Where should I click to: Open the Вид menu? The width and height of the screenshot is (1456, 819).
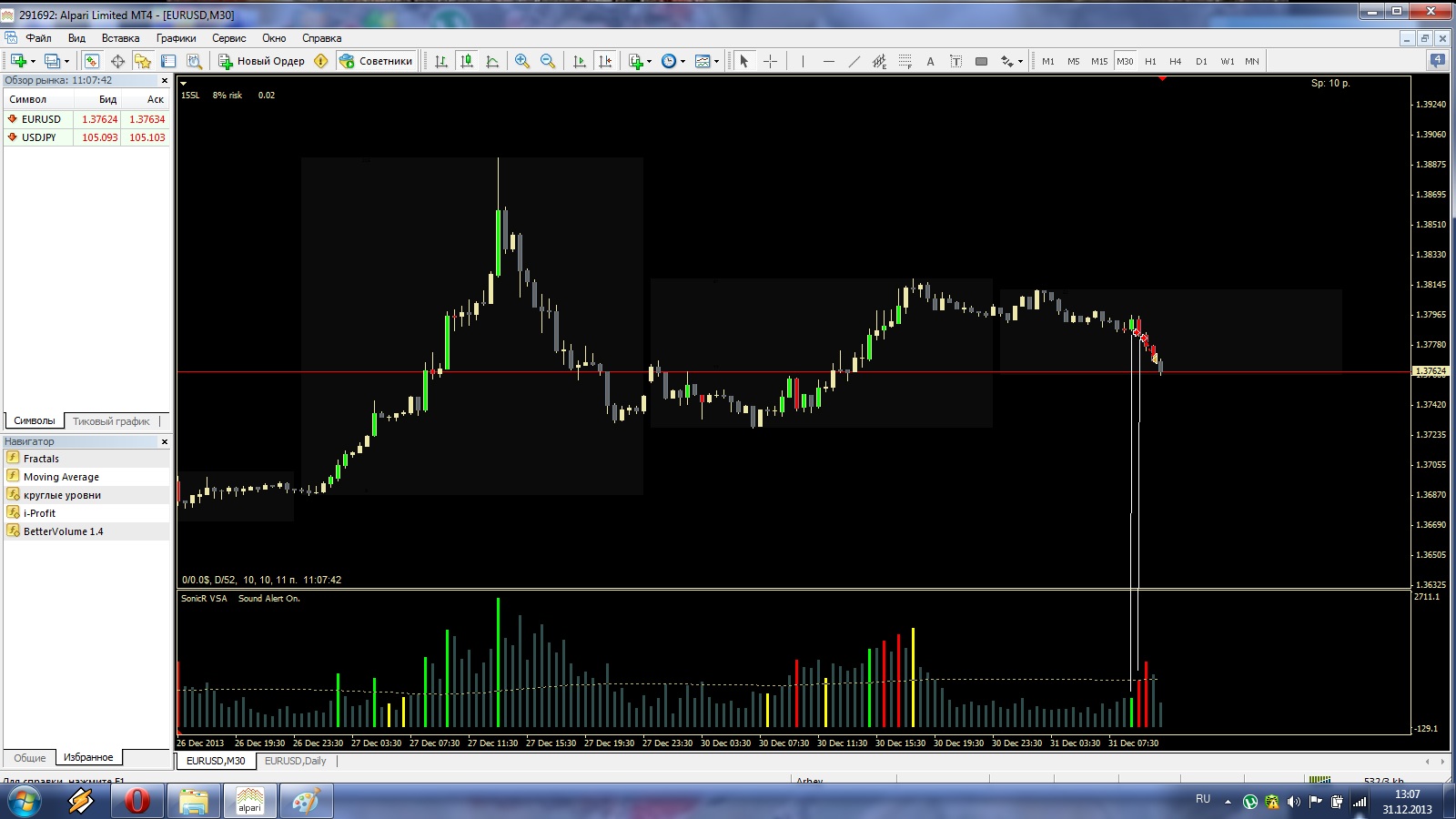(x=76, y=38)
